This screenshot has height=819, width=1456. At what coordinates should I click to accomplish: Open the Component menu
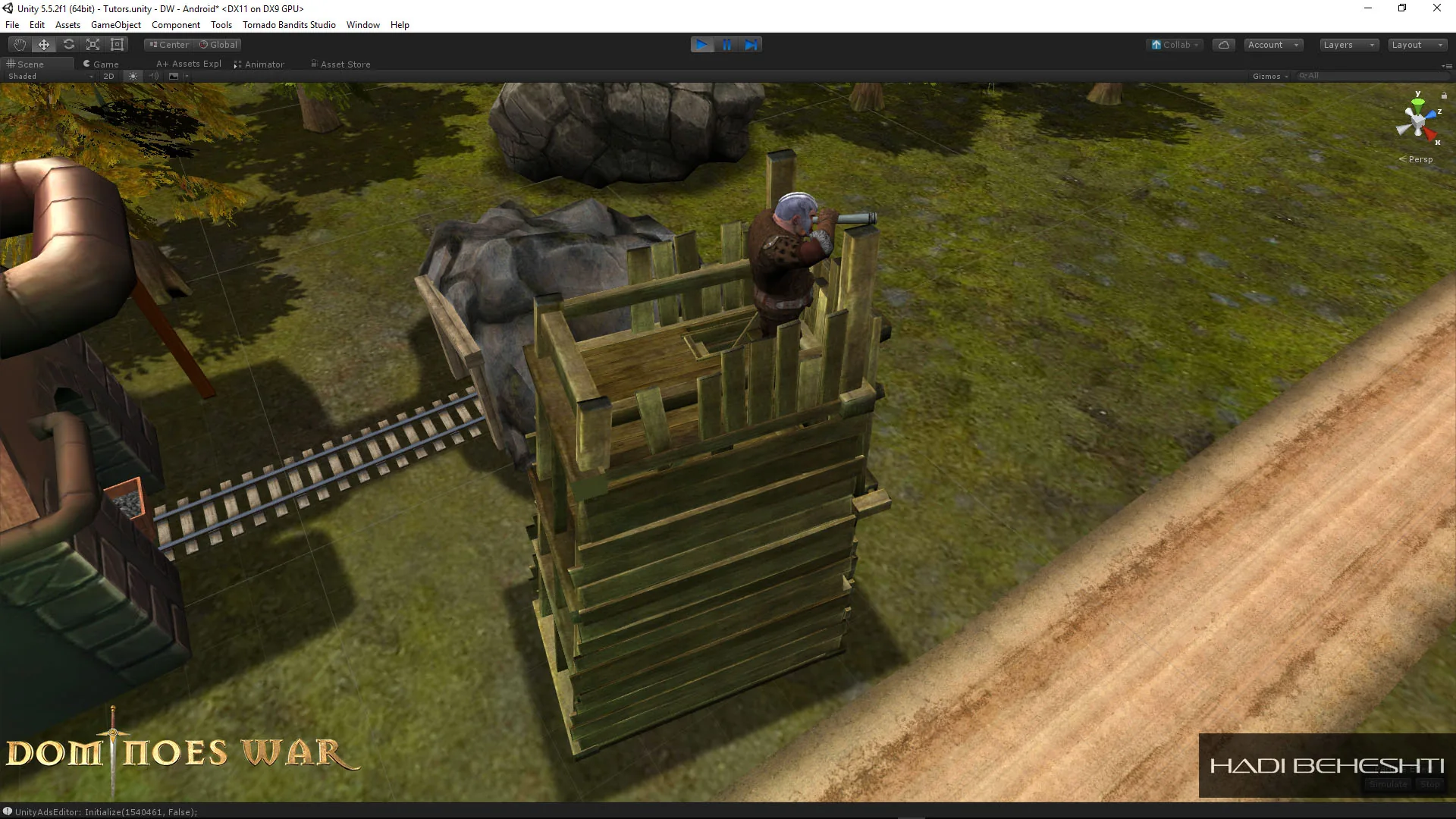(x=176, y=25)
